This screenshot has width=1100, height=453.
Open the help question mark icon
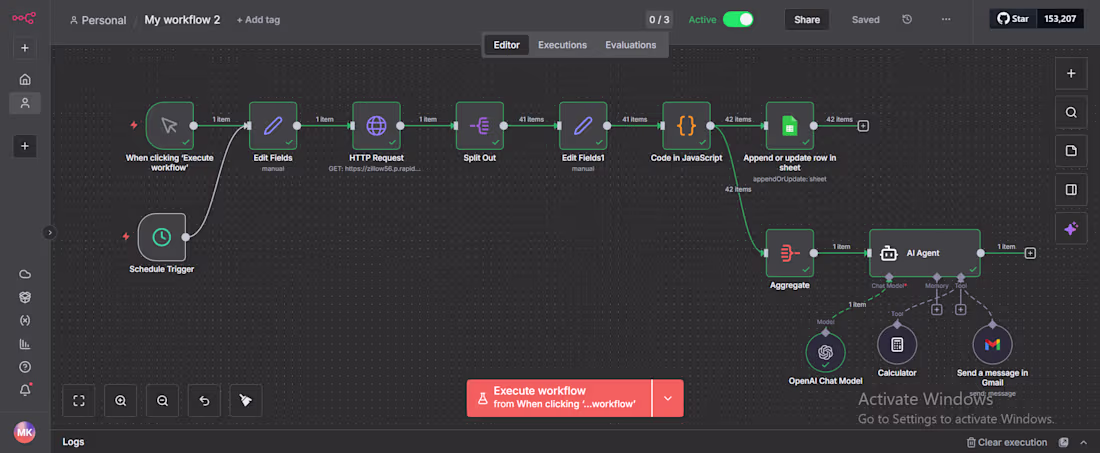coord(25,367)
